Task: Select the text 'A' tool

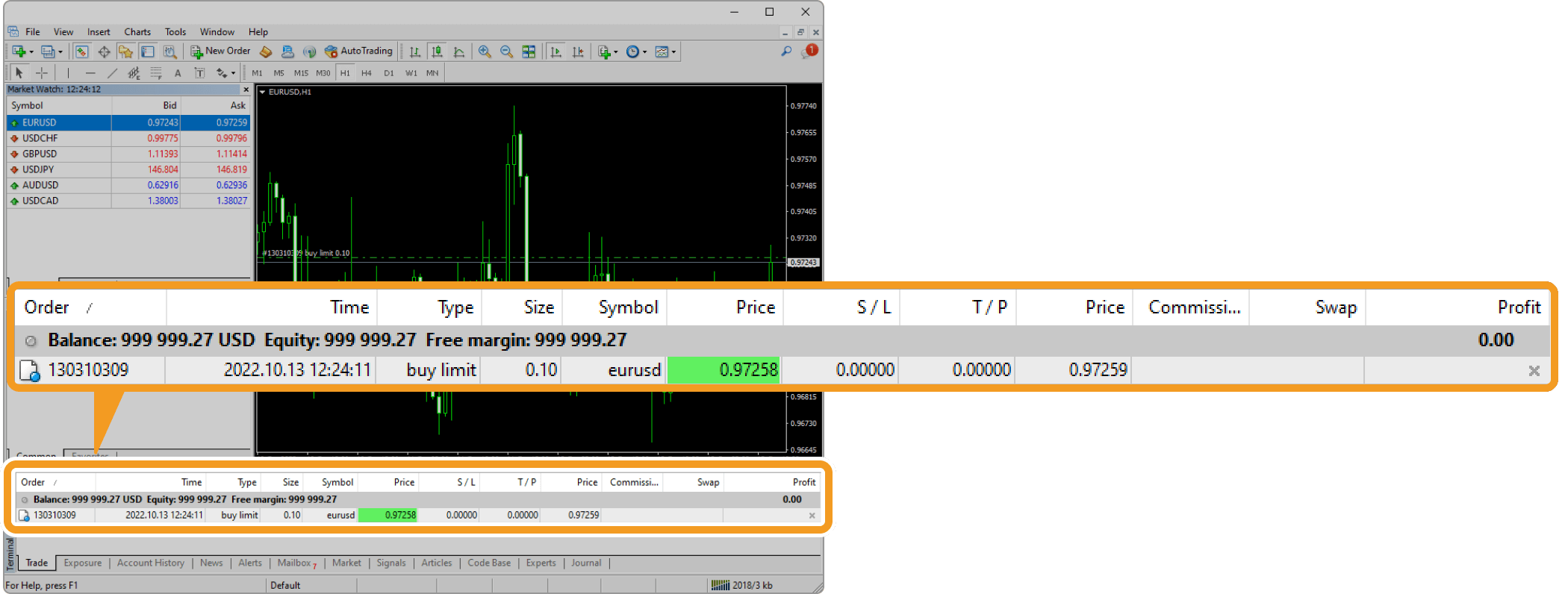Action: [x=178, y=73]
